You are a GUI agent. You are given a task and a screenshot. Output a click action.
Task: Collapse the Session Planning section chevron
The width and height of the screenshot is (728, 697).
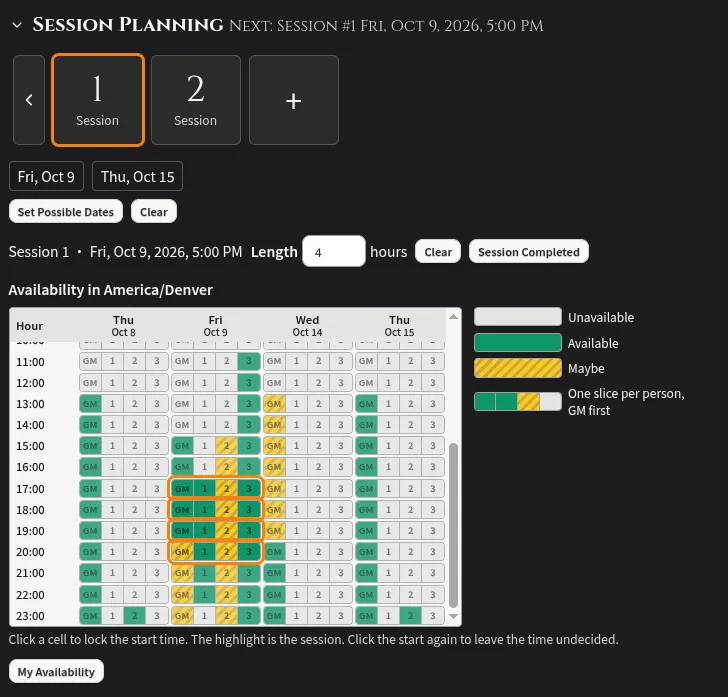[x=17, y=25]
